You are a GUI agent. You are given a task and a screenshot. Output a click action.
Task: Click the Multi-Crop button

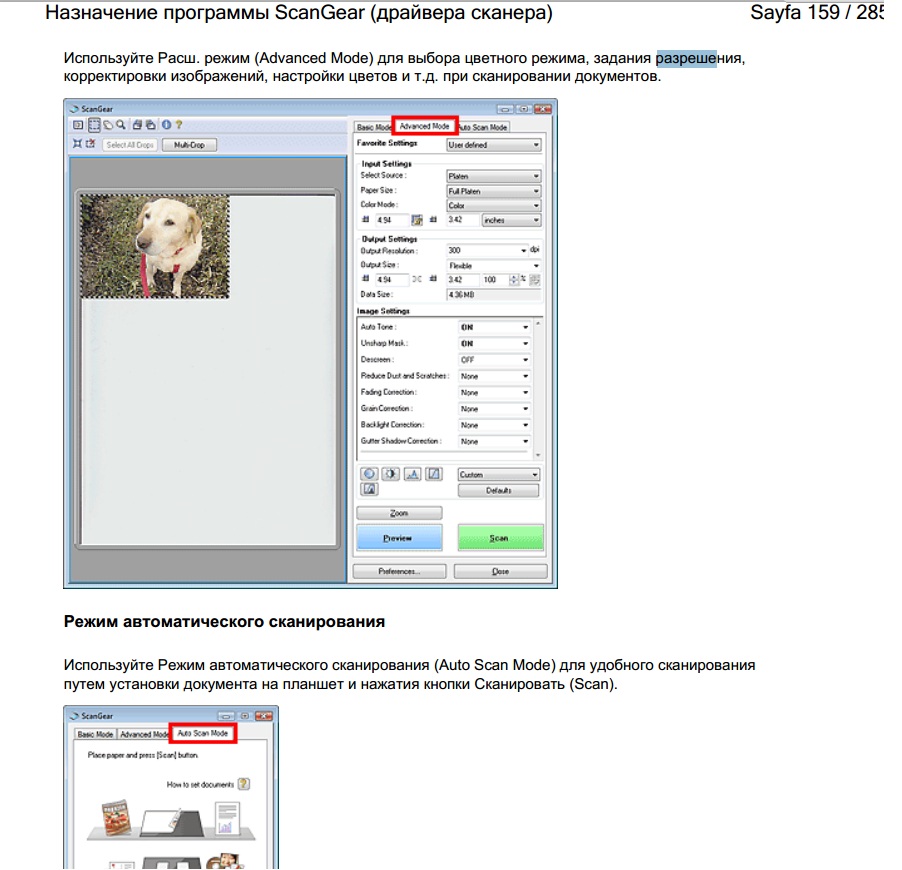[189, 145]
